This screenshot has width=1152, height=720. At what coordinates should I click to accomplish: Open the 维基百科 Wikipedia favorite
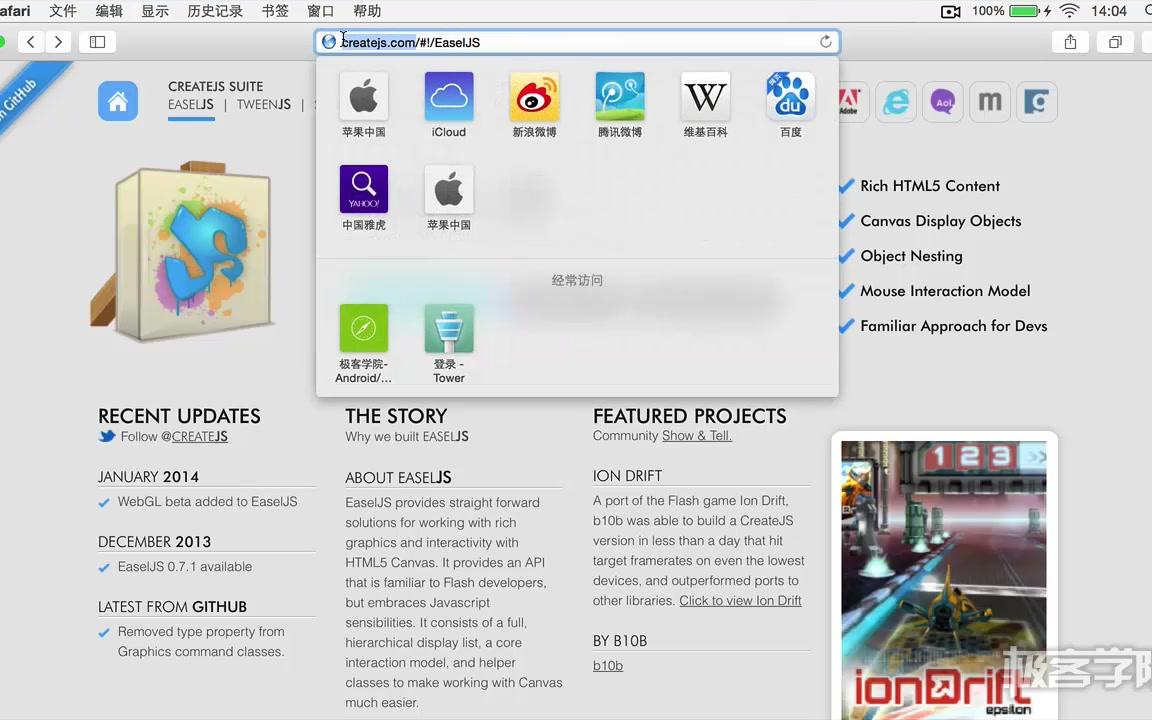pyautogui.click(x=705, y=104)
